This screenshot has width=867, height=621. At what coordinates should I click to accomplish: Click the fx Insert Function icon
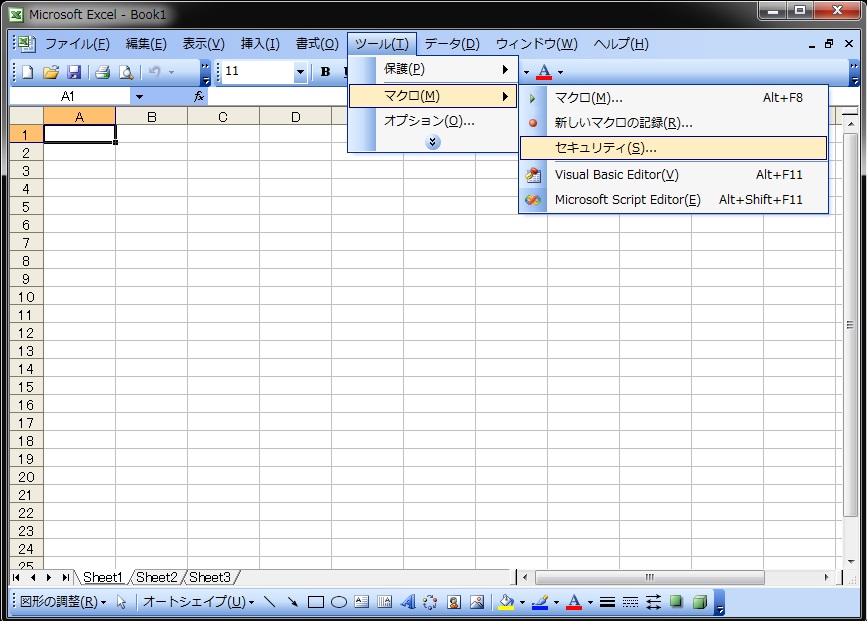click(199, 97)
